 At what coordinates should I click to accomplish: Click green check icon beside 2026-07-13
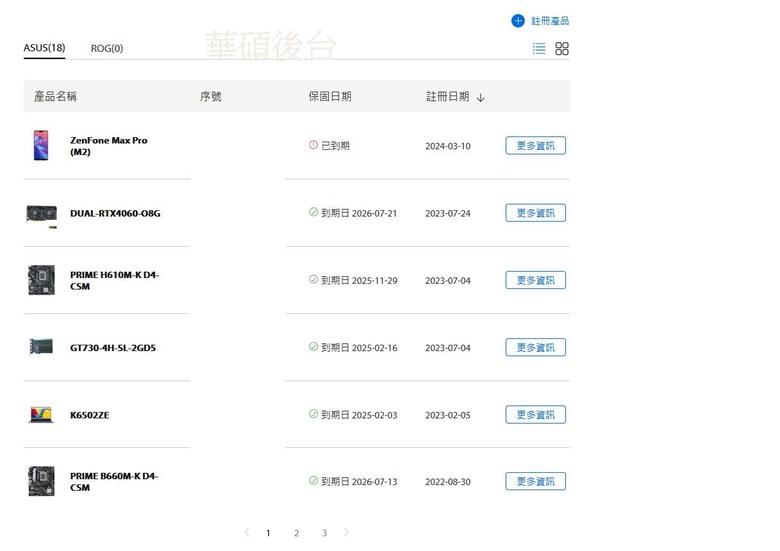[x=313, y=480]
